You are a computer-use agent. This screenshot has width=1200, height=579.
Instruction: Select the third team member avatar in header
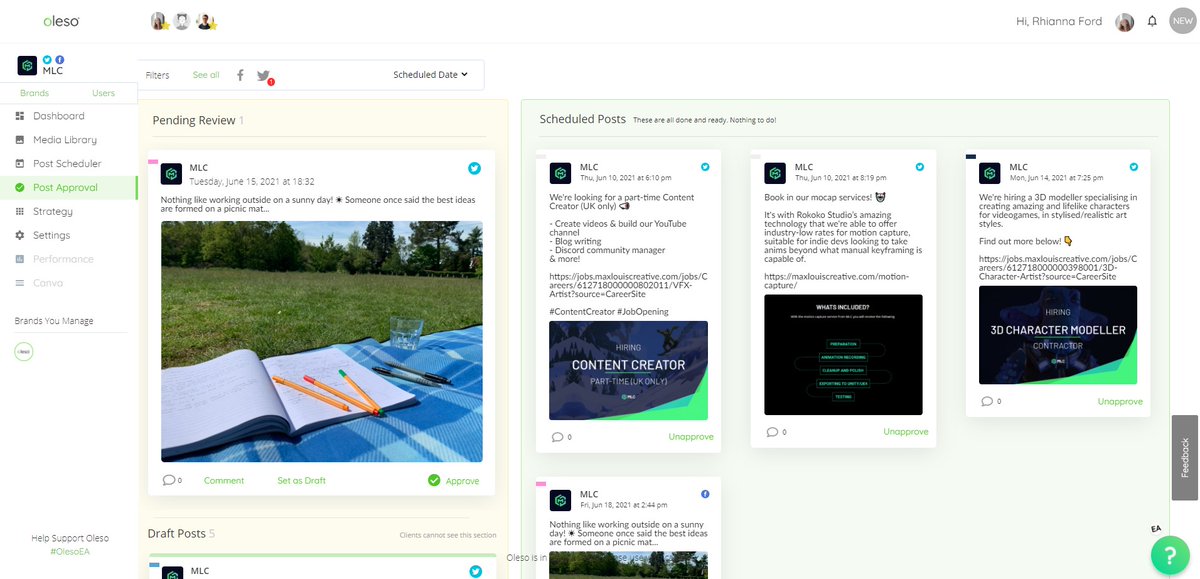tap(205, 21)
